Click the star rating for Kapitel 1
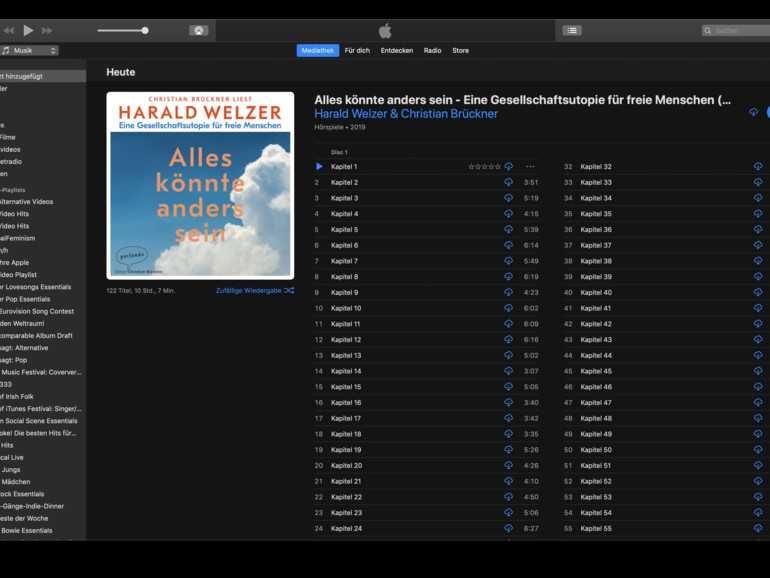770x578 pixels. pyautogui.click(x=484, y=166)
